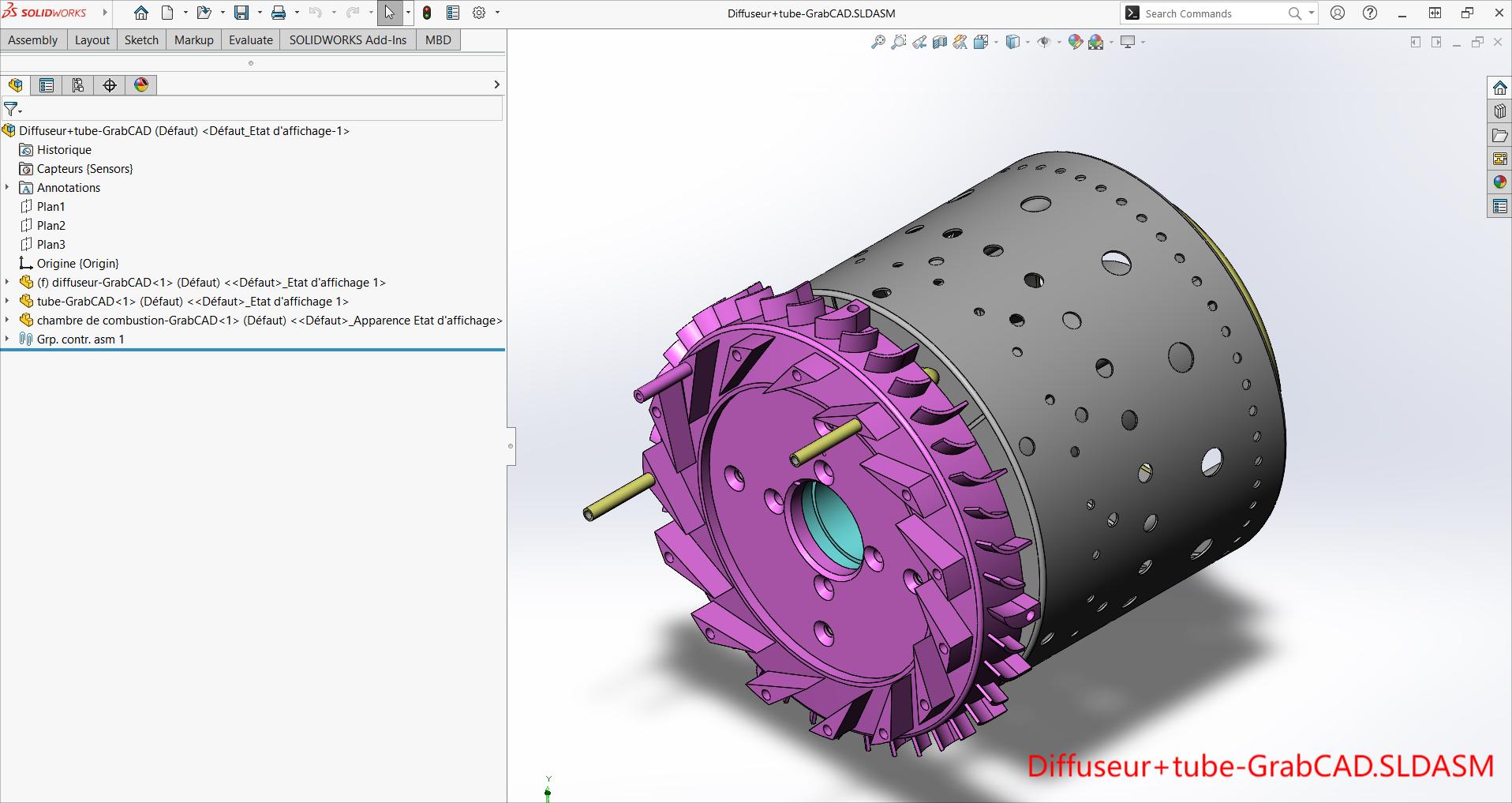The height and width of the screenshot is (803, 1512).
Task: Click the Zoom to Area icon
Action: pyautogui.click(x=898, y=42)
